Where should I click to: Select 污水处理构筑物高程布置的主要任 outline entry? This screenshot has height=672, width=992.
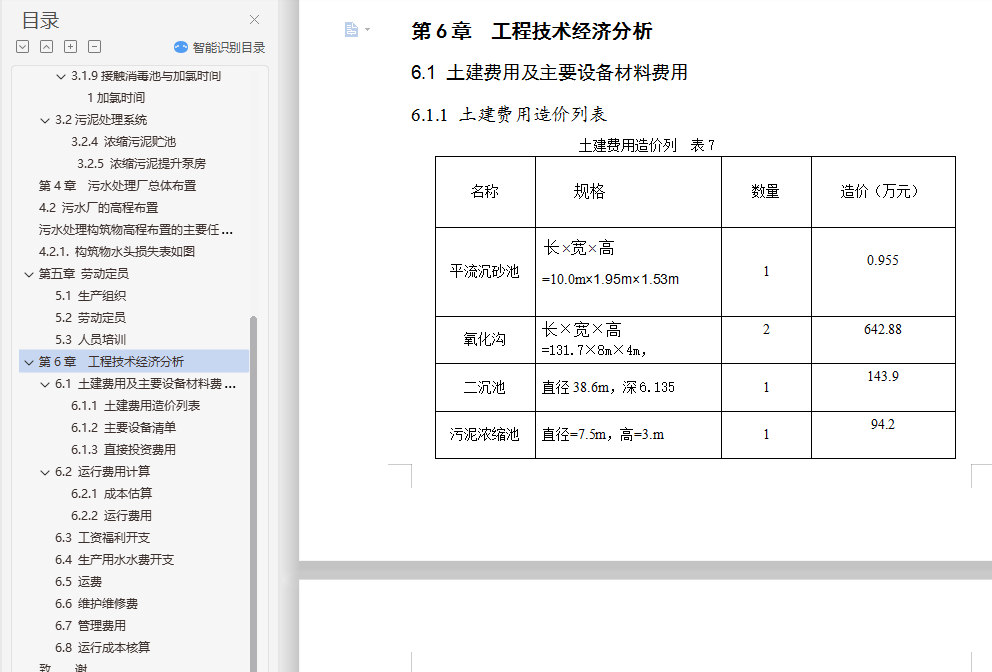[135, 230]
